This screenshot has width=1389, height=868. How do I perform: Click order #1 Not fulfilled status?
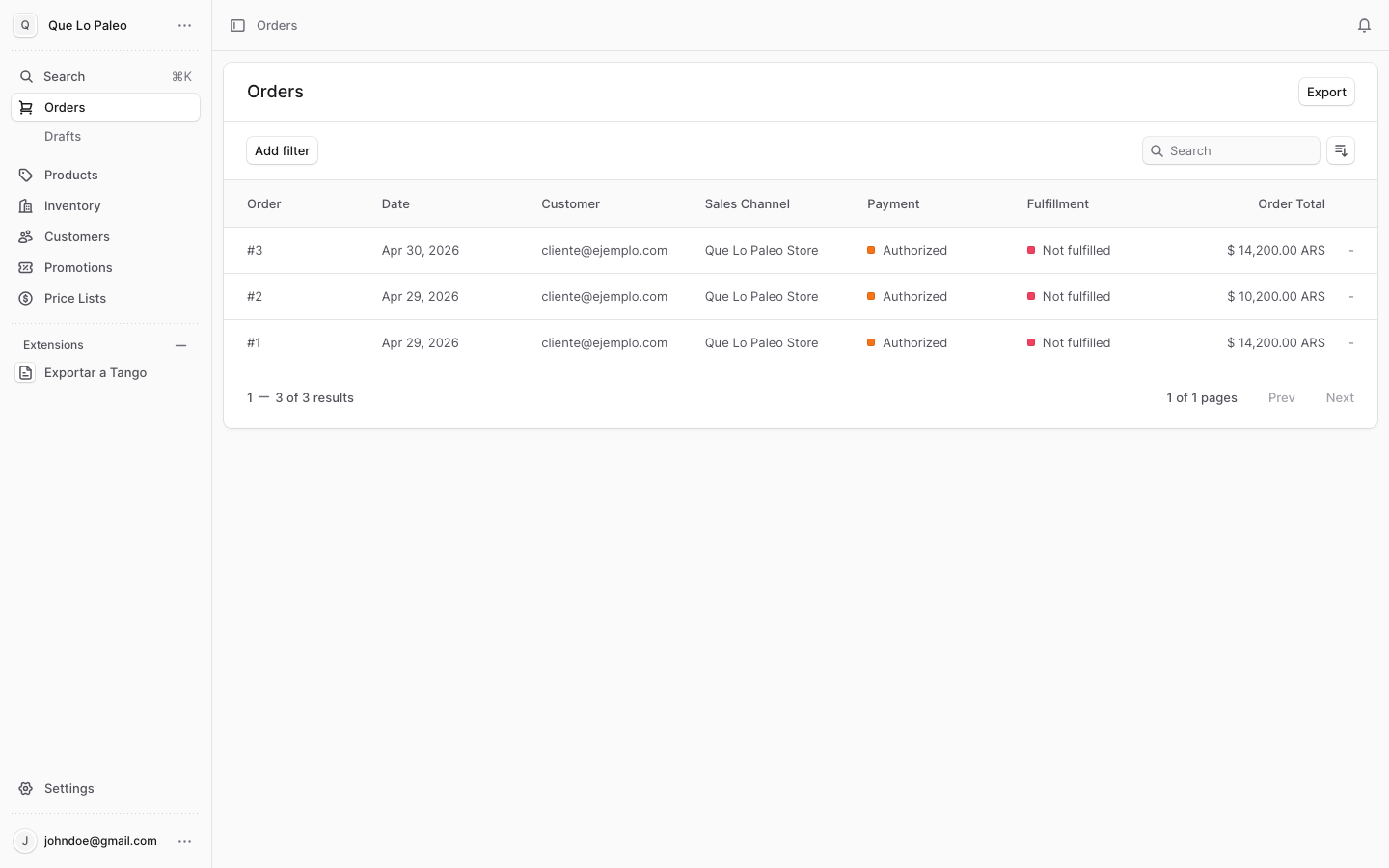tap(1069, 342)
